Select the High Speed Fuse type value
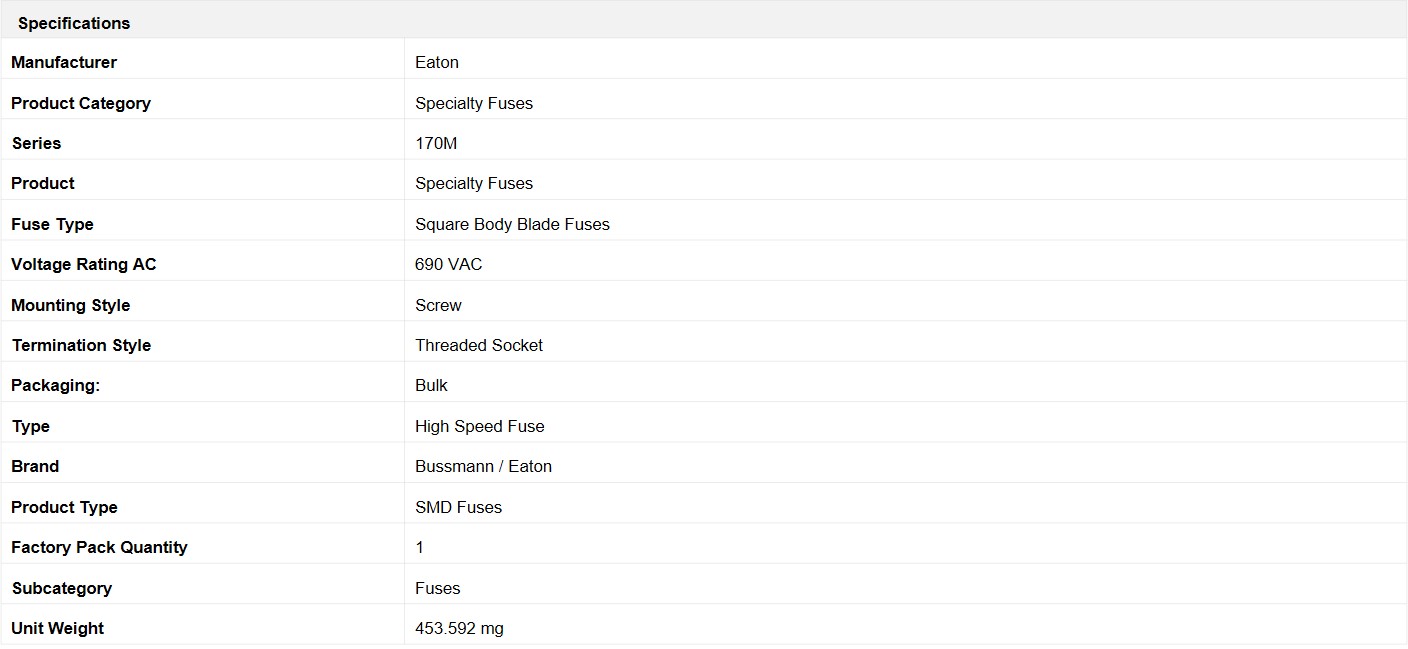This screenshot has height=649, width=1408. tap(480, 426)
